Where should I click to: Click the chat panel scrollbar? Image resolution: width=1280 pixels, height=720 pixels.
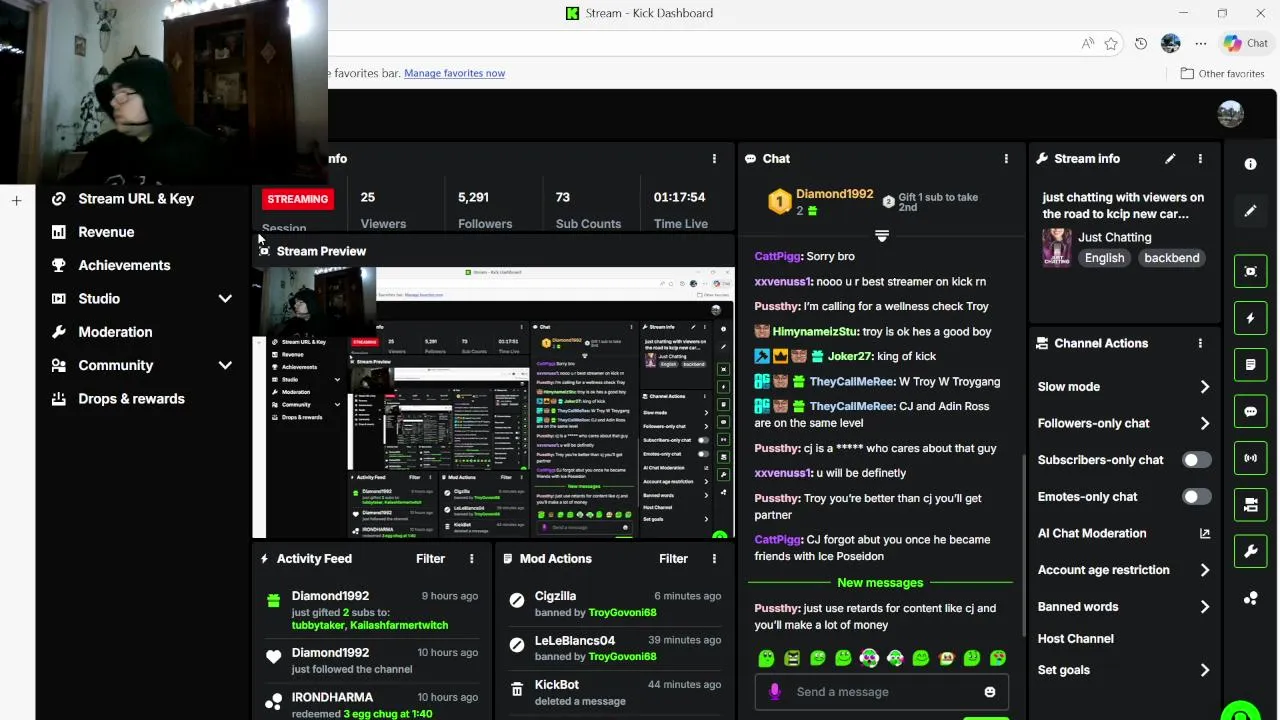[x=1022, y=545]
